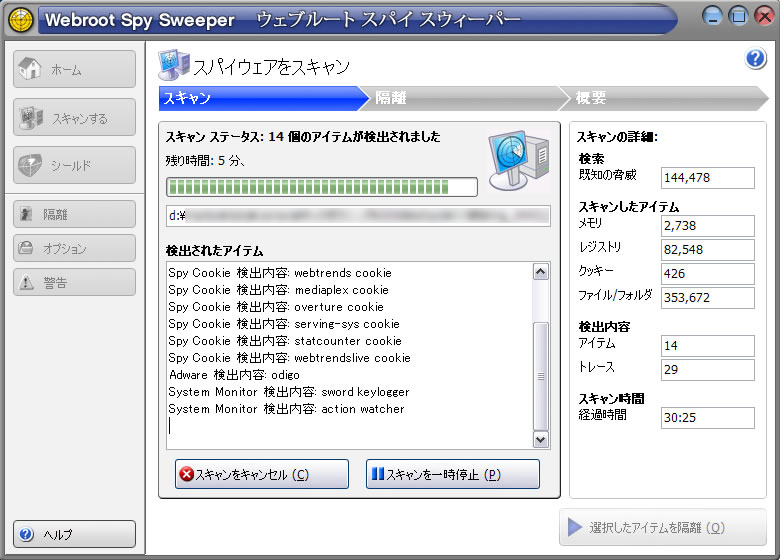Click the detected items scrollbar thumb
Viewport: 780px width, 560px height.
(x=541, y=376)
